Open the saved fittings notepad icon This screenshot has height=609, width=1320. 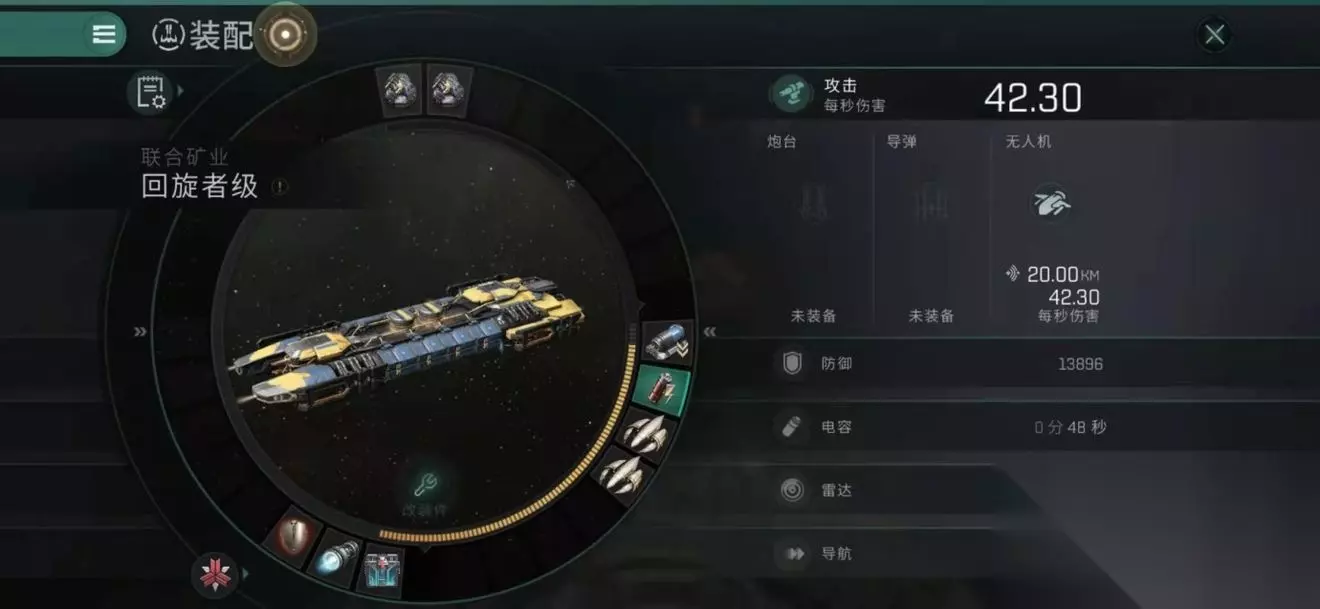(150, 92)
